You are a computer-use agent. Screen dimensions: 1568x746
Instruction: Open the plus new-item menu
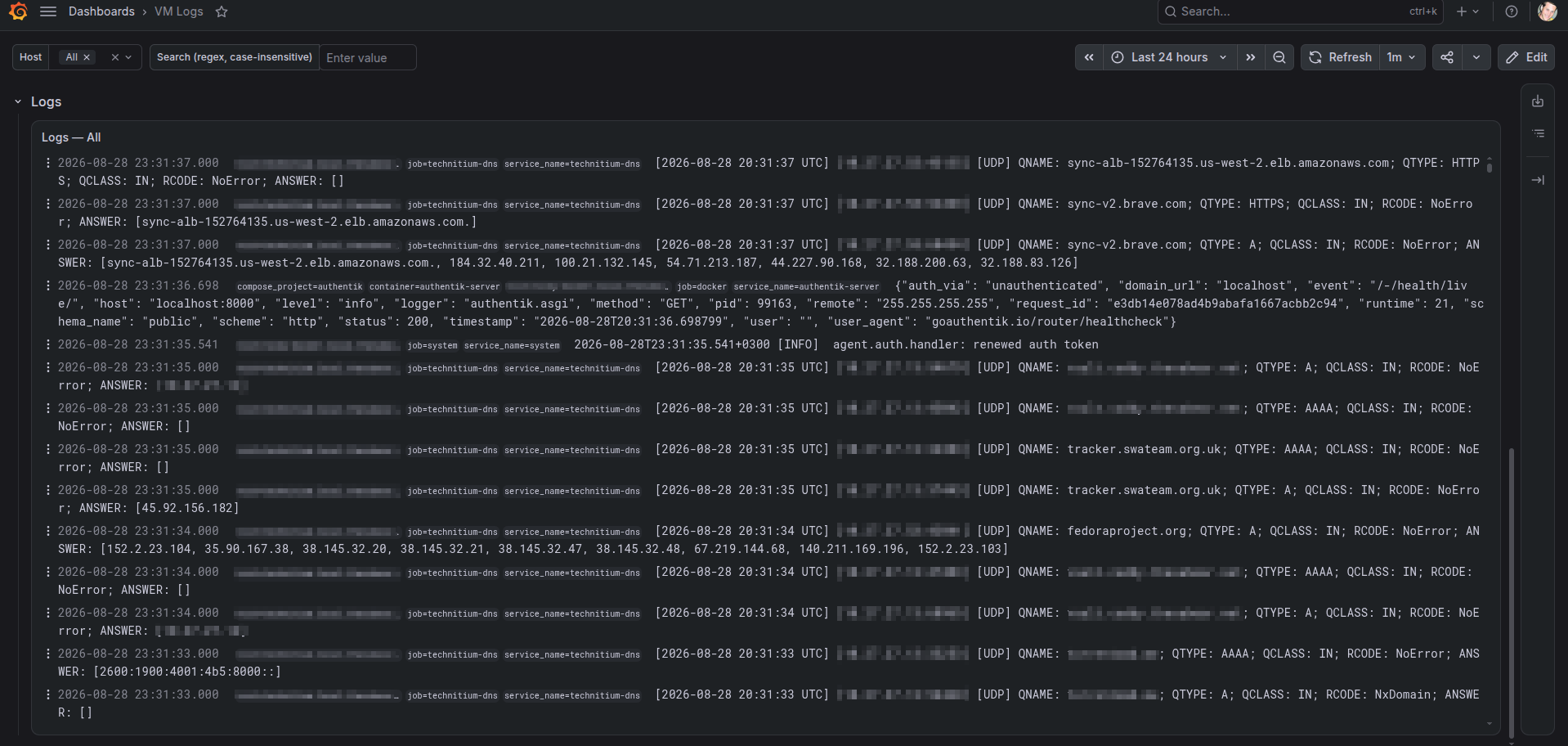(x=1467, y=11)
